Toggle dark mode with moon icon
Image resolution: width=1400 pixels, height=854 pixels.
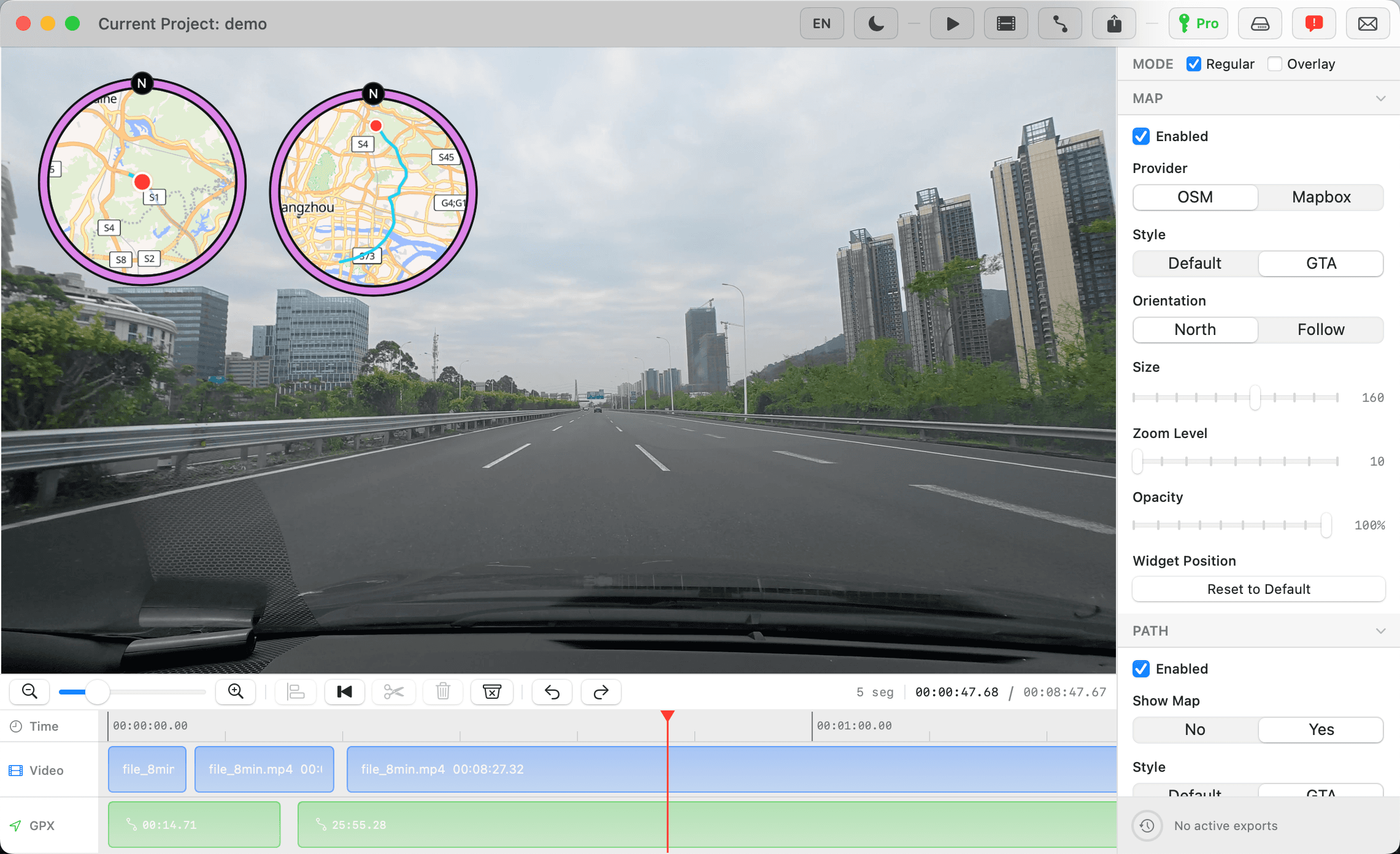tap(875, 24)
